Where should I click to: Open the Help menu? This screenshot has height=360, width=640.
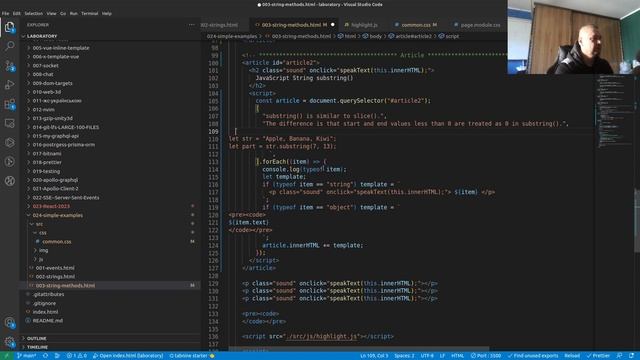point(107,13)
